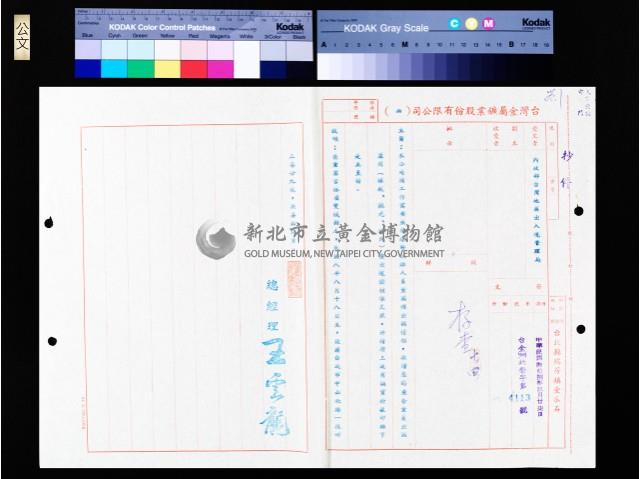This screenshot has height=479, width=640.
Task: Click the 'KODAK Gray Scale' title
Action: (386, 28)
